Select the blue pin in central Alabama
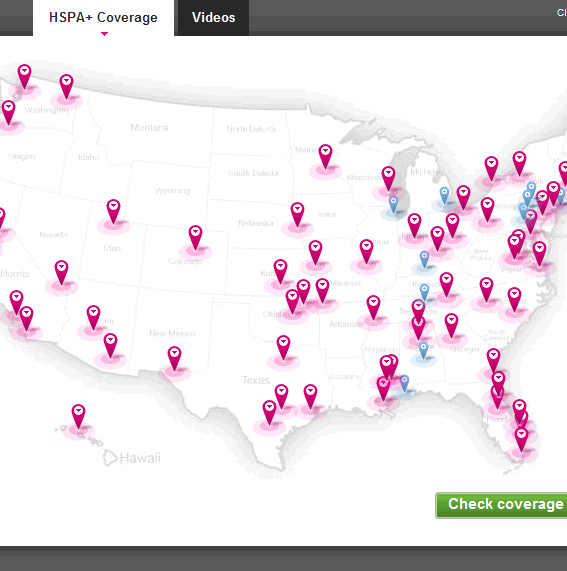Viewport: 567px width, 571px height. tap(423, 350)
